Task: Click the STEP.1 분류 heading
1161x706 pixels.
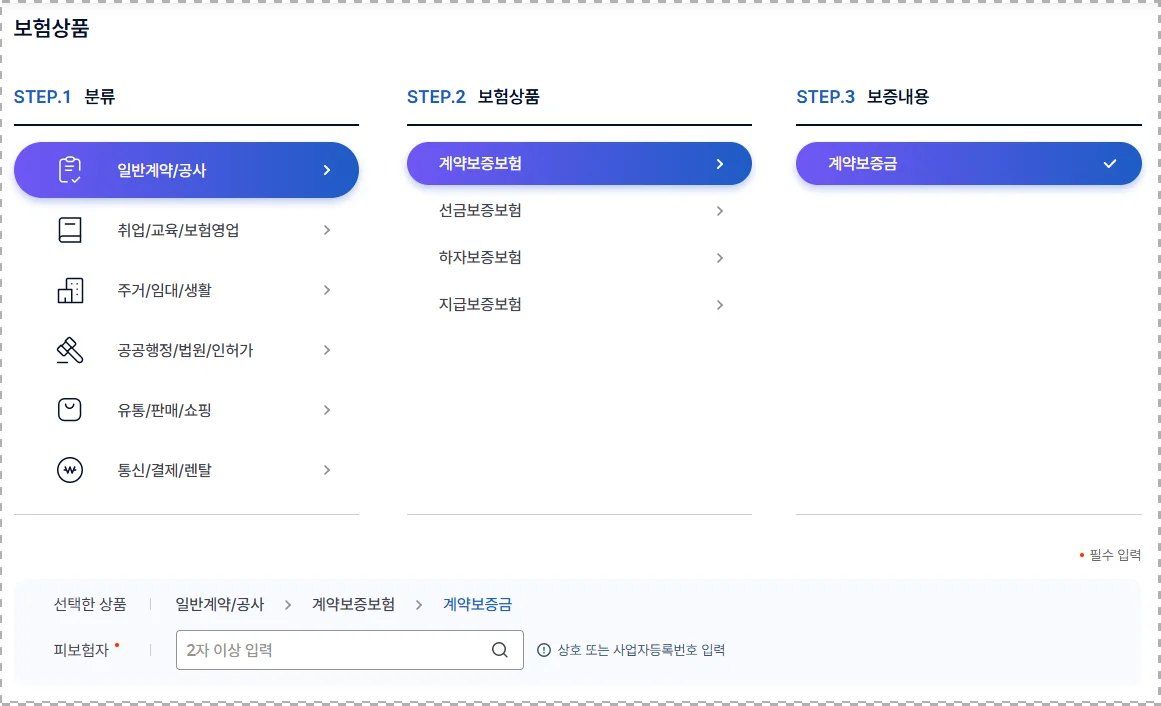Action: (64, 97)
